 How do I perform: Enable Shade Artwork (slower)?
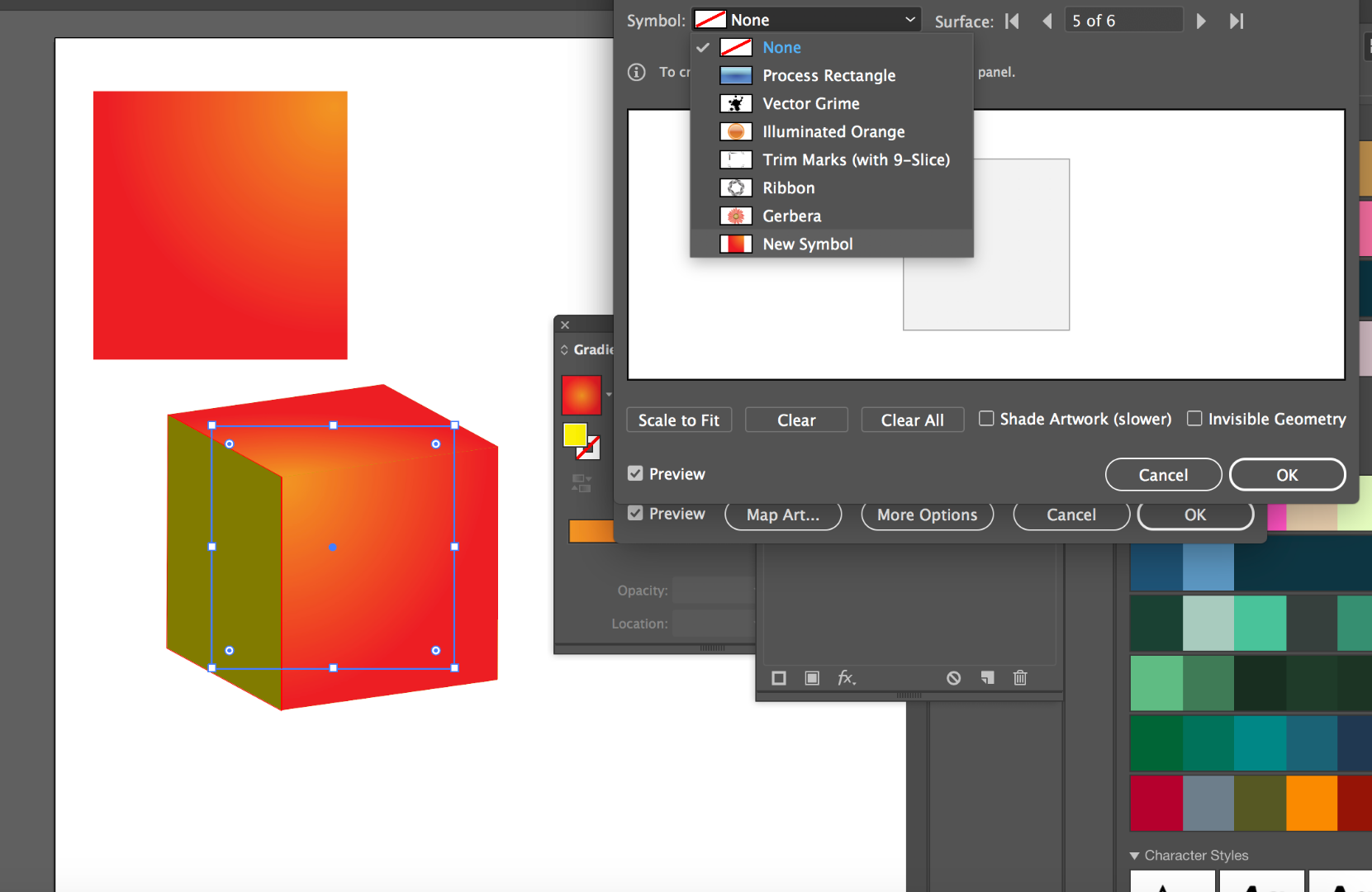(x=986, y=419)
